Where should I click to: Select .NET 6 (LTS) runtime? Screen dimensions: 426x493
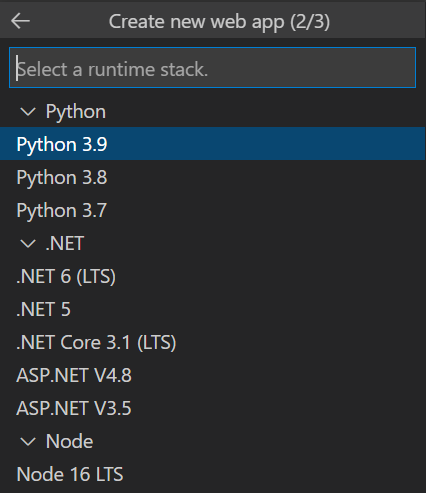click(213, 276)
